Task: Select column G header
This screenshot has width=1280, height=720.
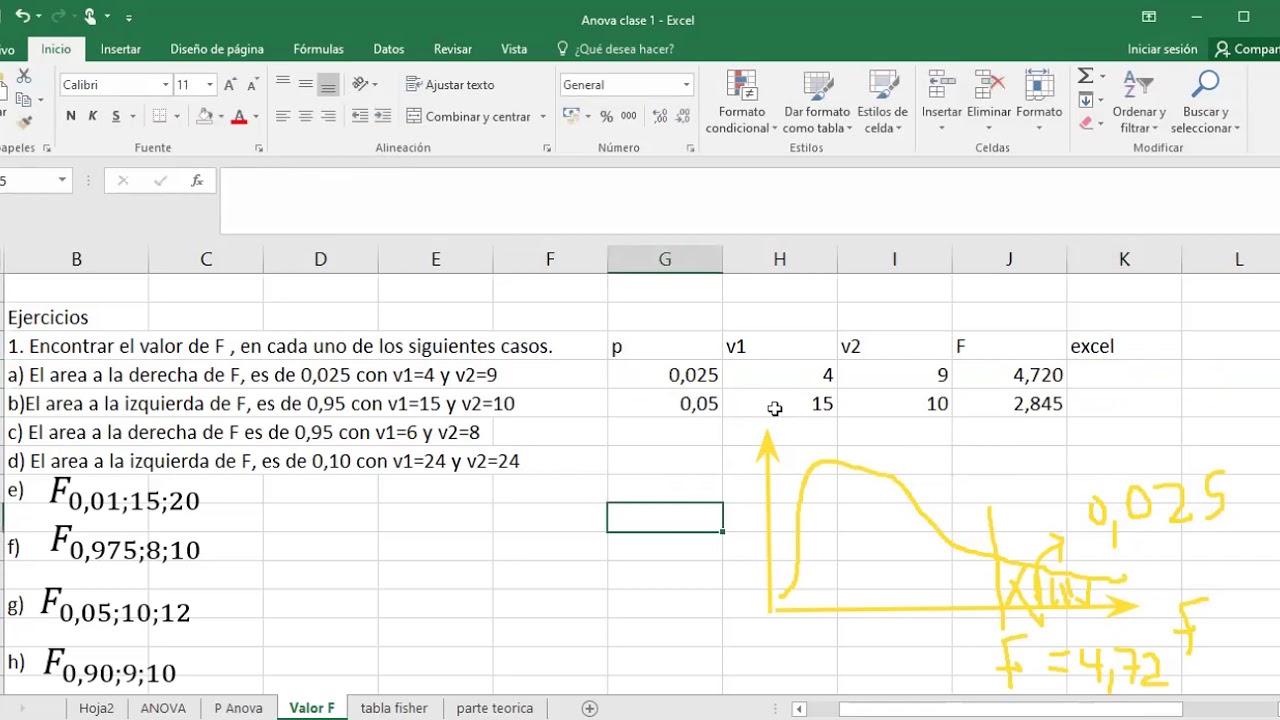Action: tap(665, 259)
